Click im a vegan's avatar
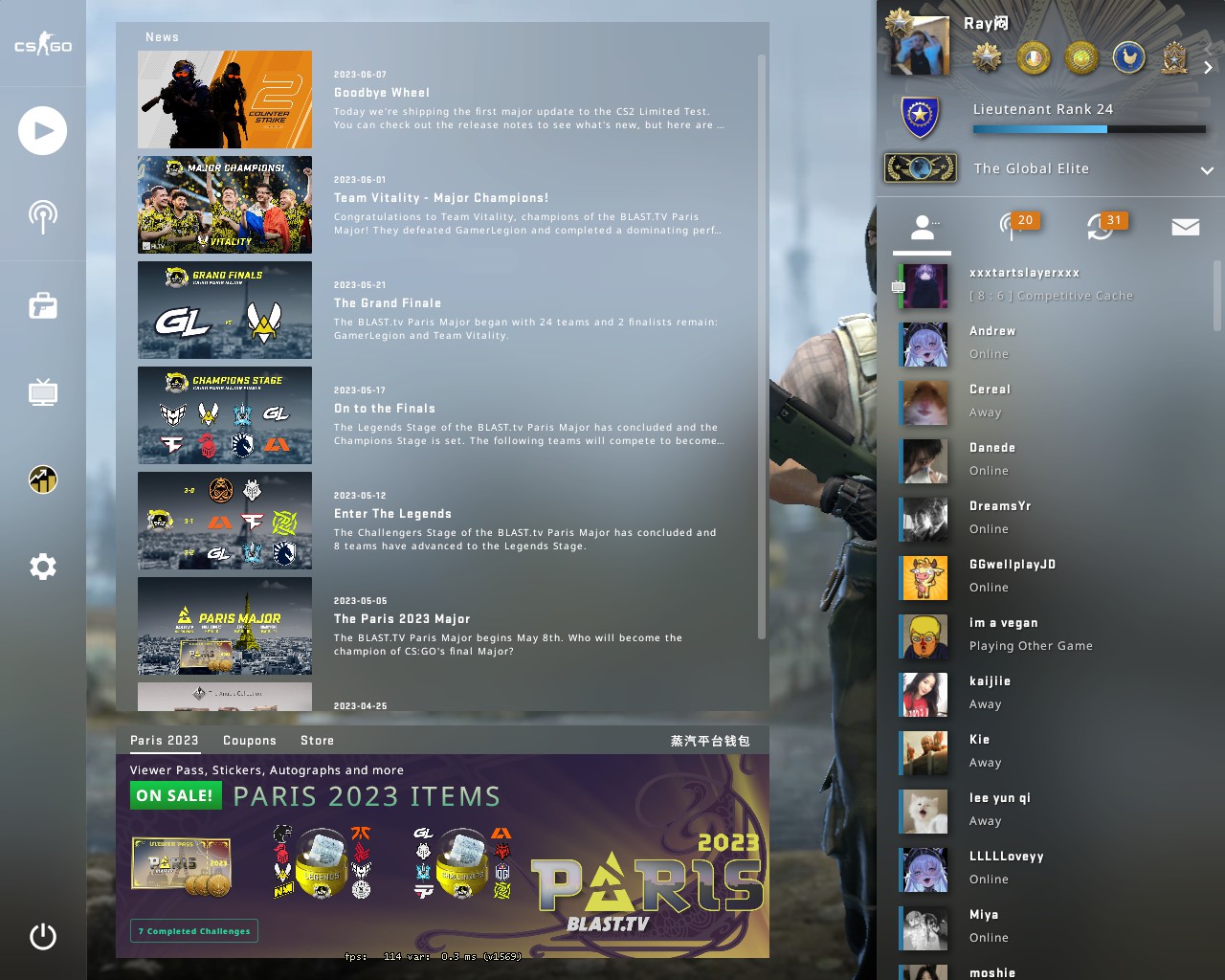This screenshot has width=1225, height=980. tap(925, 635)
